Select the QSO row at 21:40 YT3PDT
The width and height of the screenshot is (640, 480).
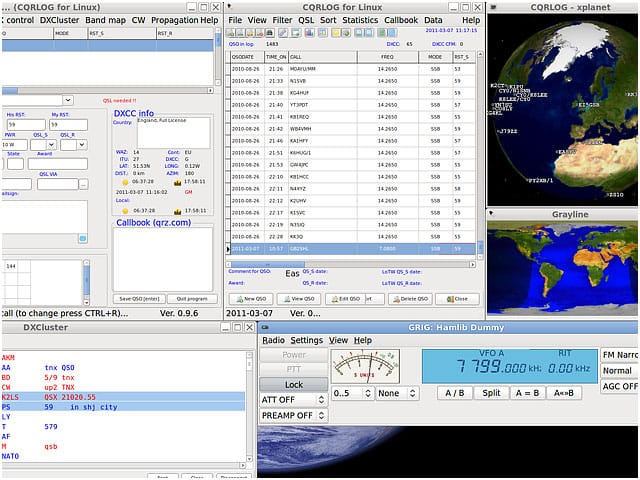353,105
